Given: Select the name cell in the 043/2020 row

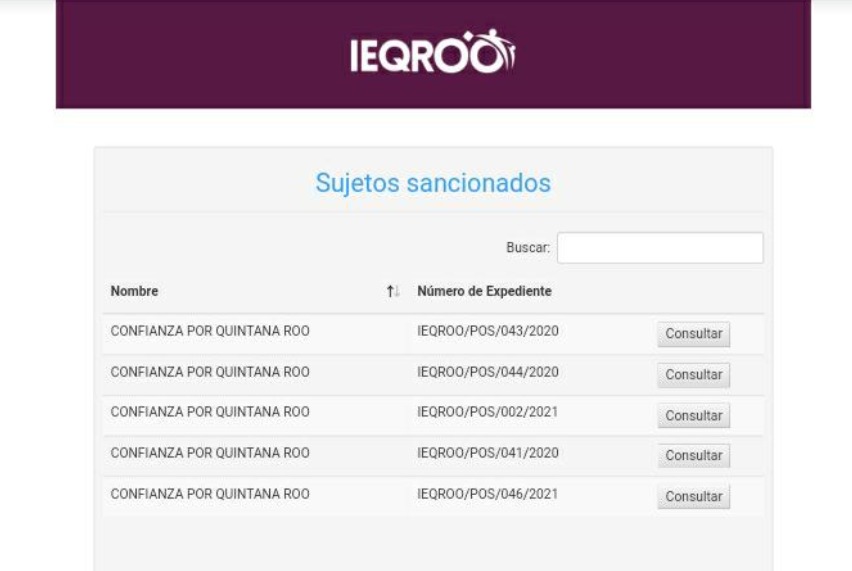Looking at the screenshot, I should point(210,331).
